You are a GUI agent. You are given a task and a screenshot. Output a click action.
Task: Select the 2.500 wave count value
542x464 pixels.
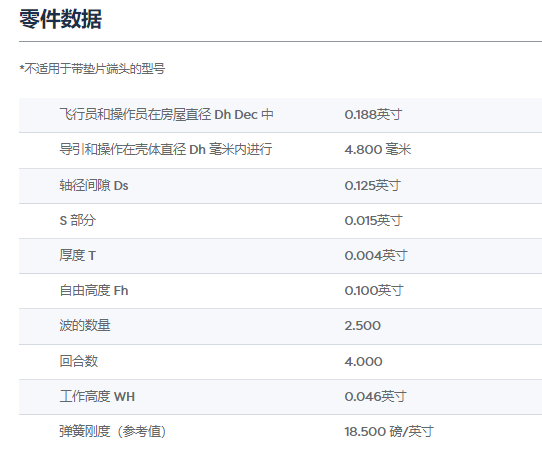363,326
